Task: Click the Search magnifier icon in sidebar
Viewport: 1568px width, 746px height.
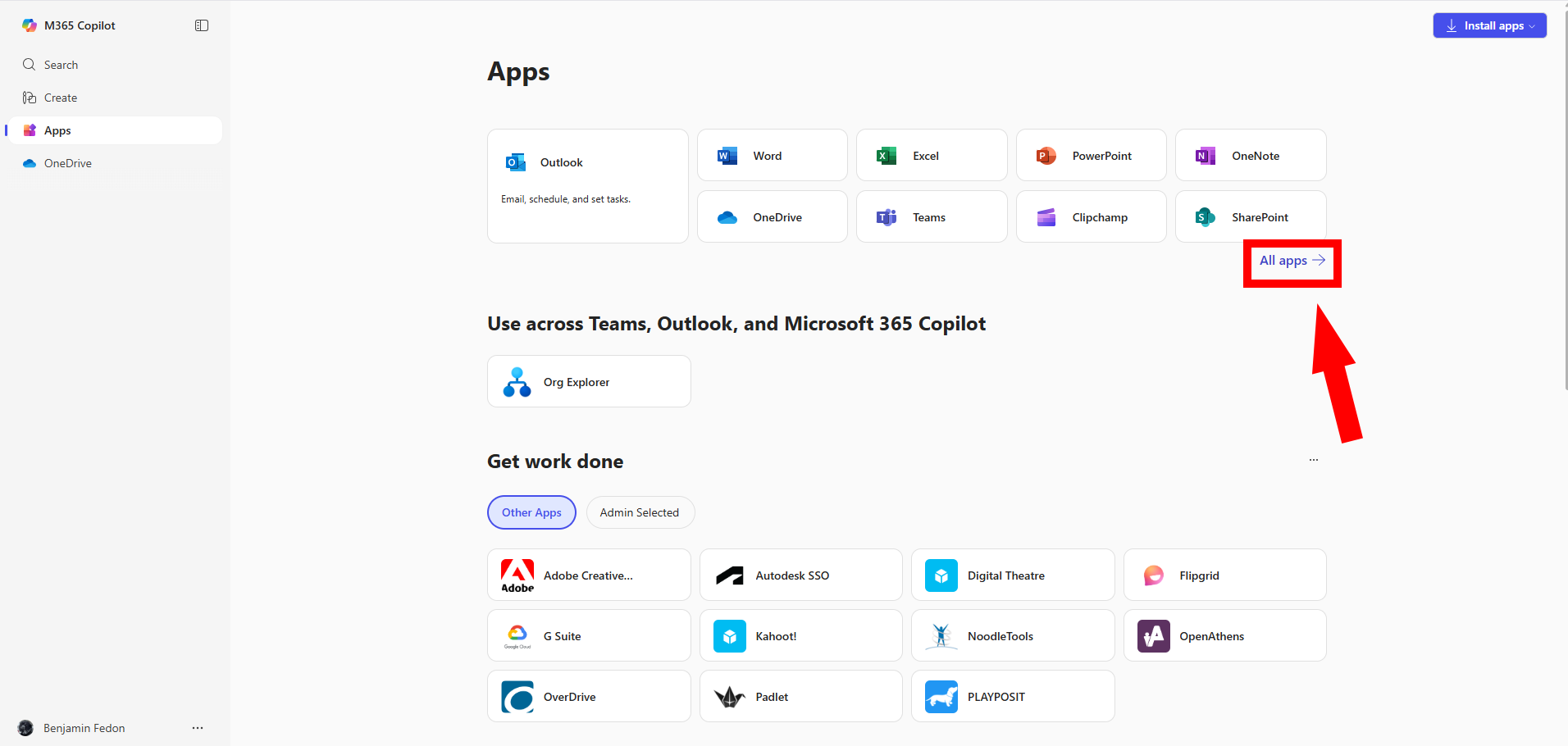Action: 30,65
